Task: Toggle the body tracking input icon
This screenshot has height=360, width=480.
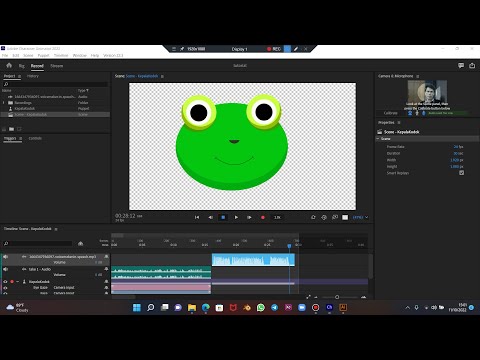Action: tap(417, 113)
